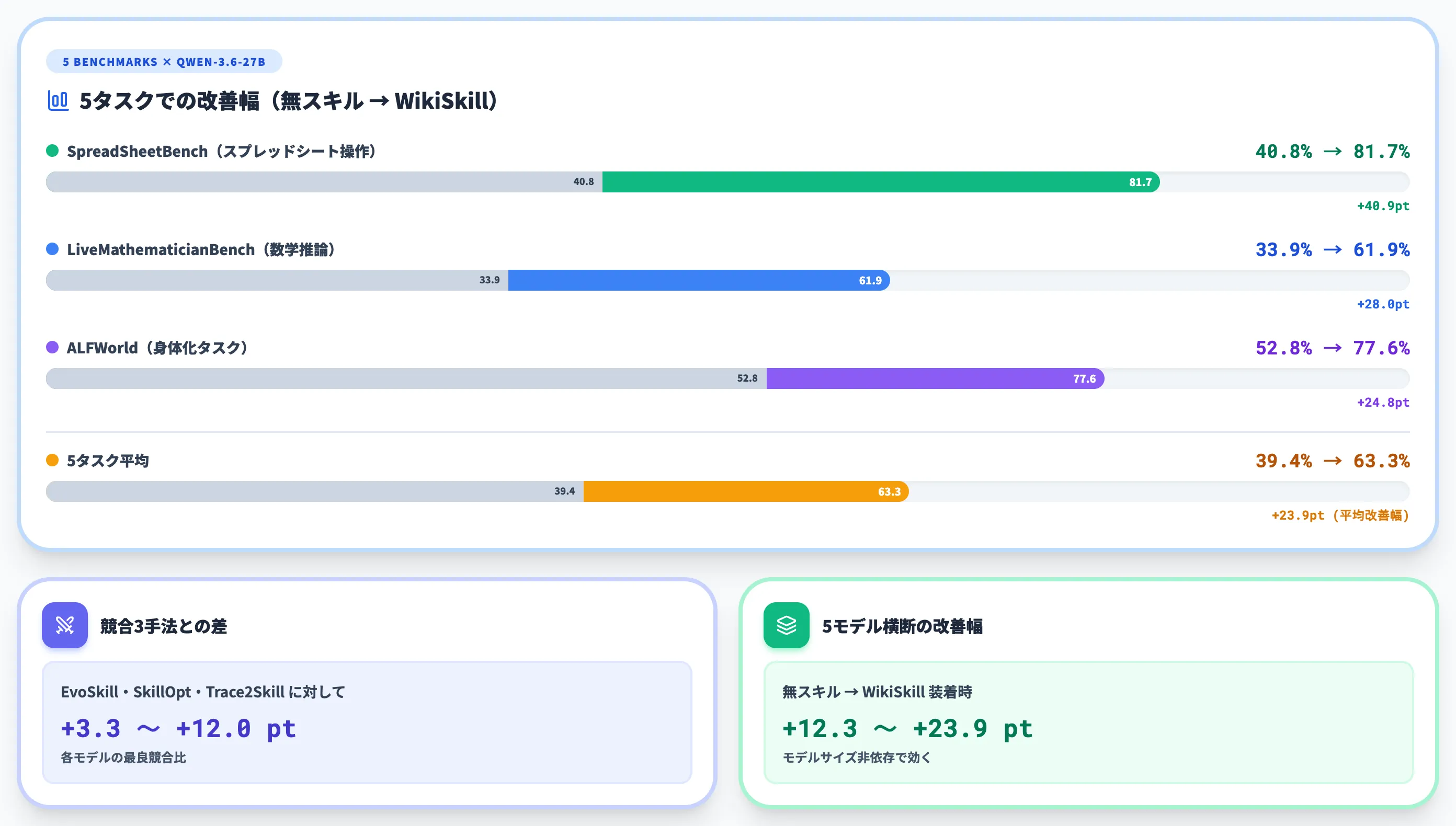
Task: Click the 5モデル横断の改善幅 title
Action: coord(902,626)
